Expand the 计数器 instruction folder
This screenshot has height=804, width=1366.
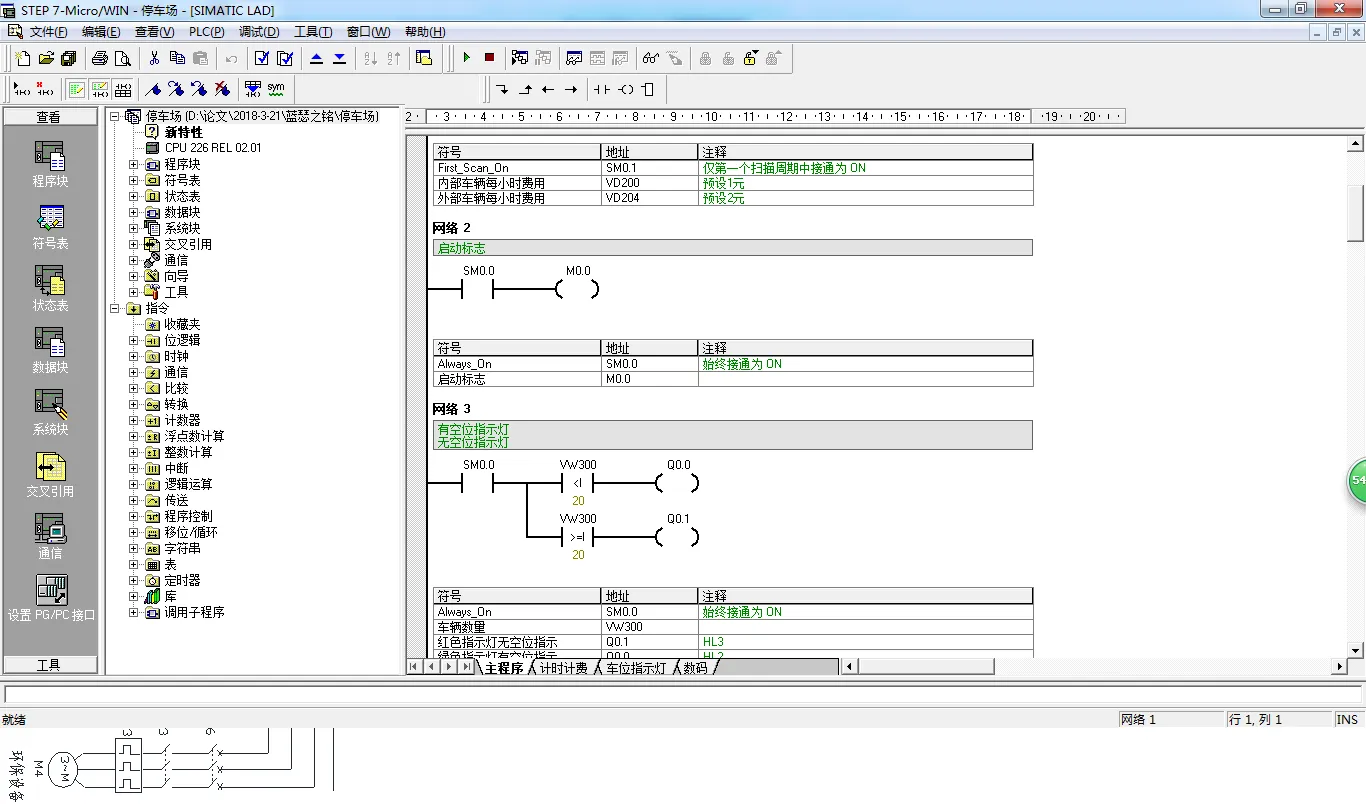coord(134,420)
